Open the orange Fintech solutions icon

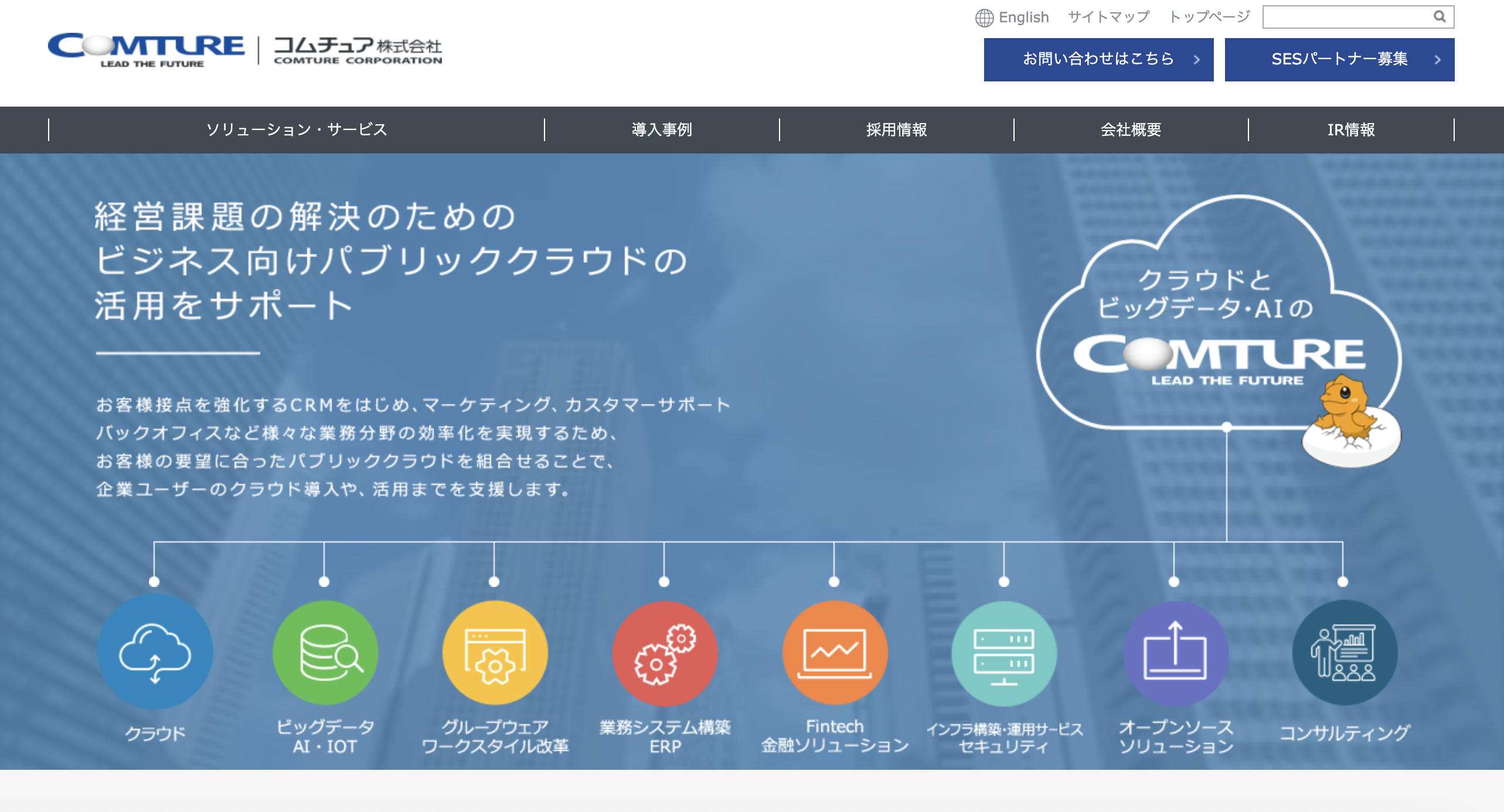835,653
